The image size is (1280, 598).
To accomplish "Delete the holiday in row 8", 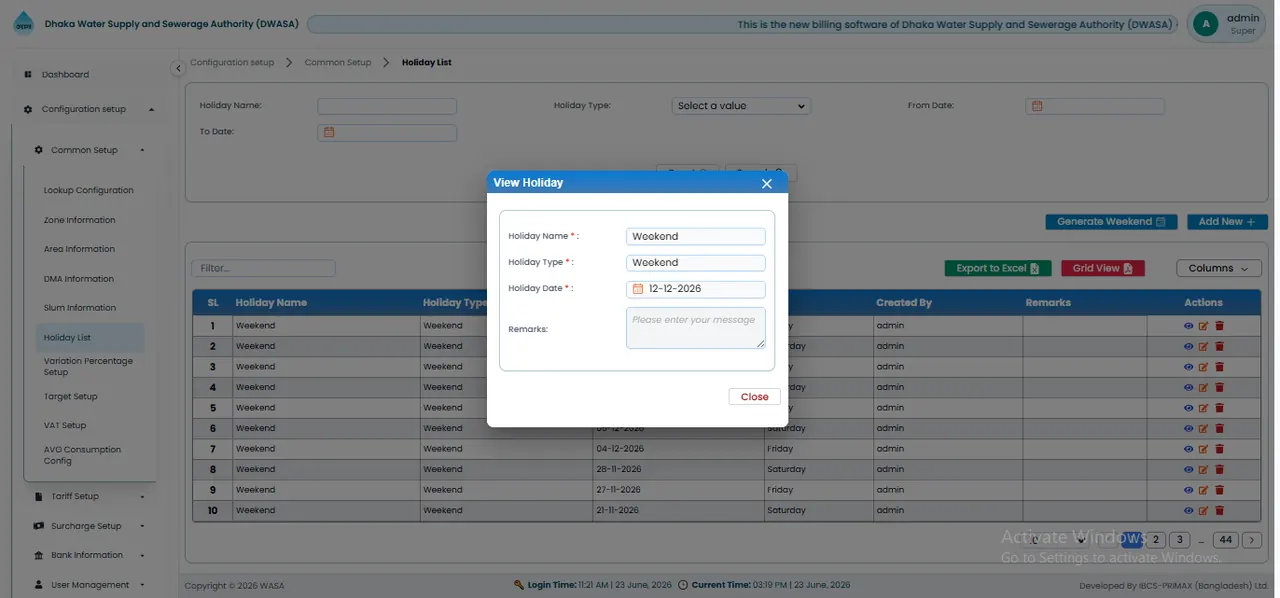I will pos(1219,469).
